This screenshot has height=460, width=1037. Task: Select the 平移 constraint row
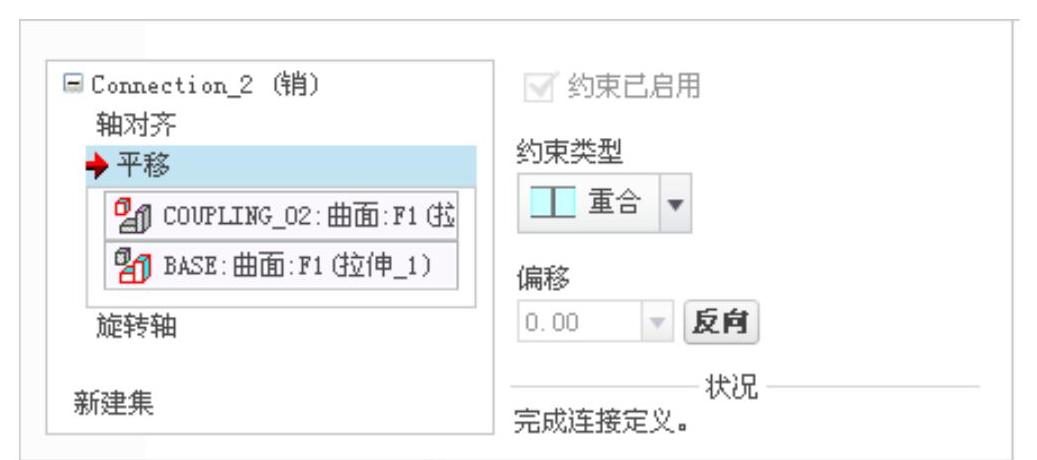tap(281, 167)
